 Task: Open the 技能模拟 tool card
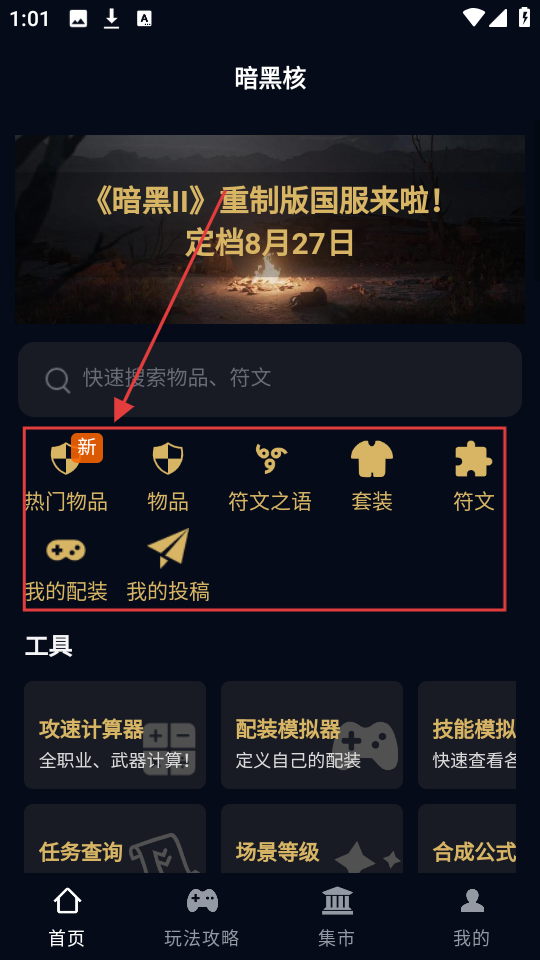[x=467, y=735]
